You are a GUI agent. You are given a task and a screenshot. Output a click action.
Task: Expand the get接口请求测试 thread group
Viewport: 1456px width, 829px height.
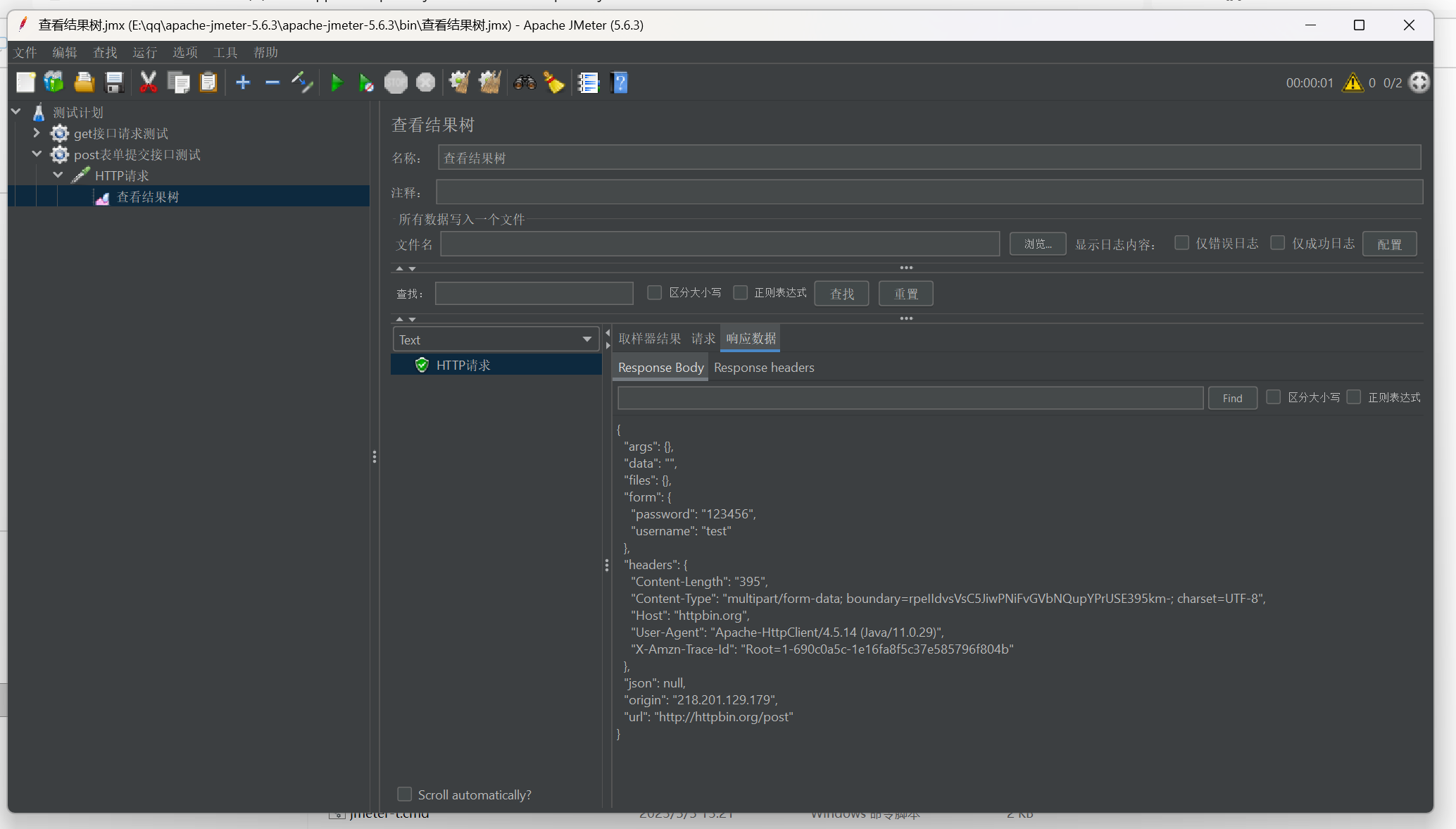37,133
